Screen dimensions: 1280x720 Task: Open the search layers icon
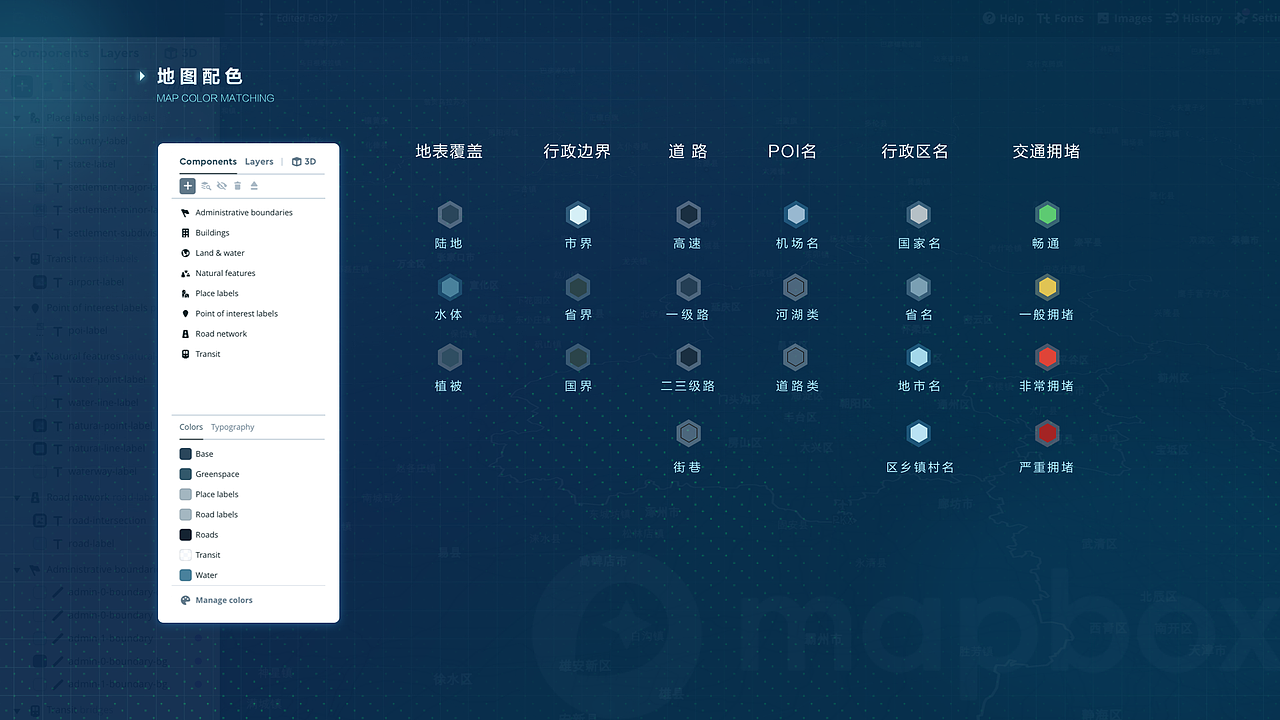(x=205, y=186)
